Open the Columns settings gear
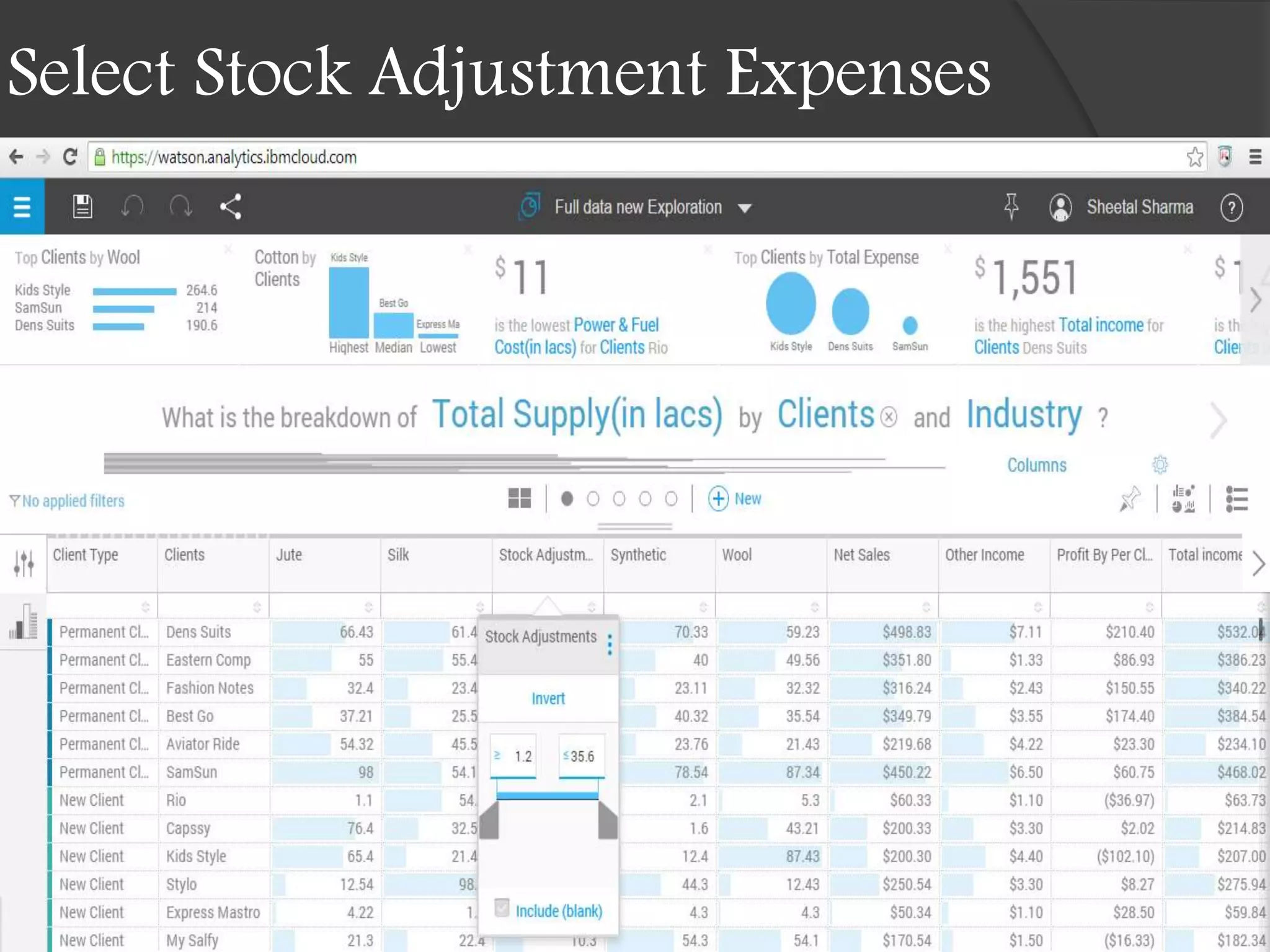This screenshot has height=952, width=1270. tap(1160, 464)
